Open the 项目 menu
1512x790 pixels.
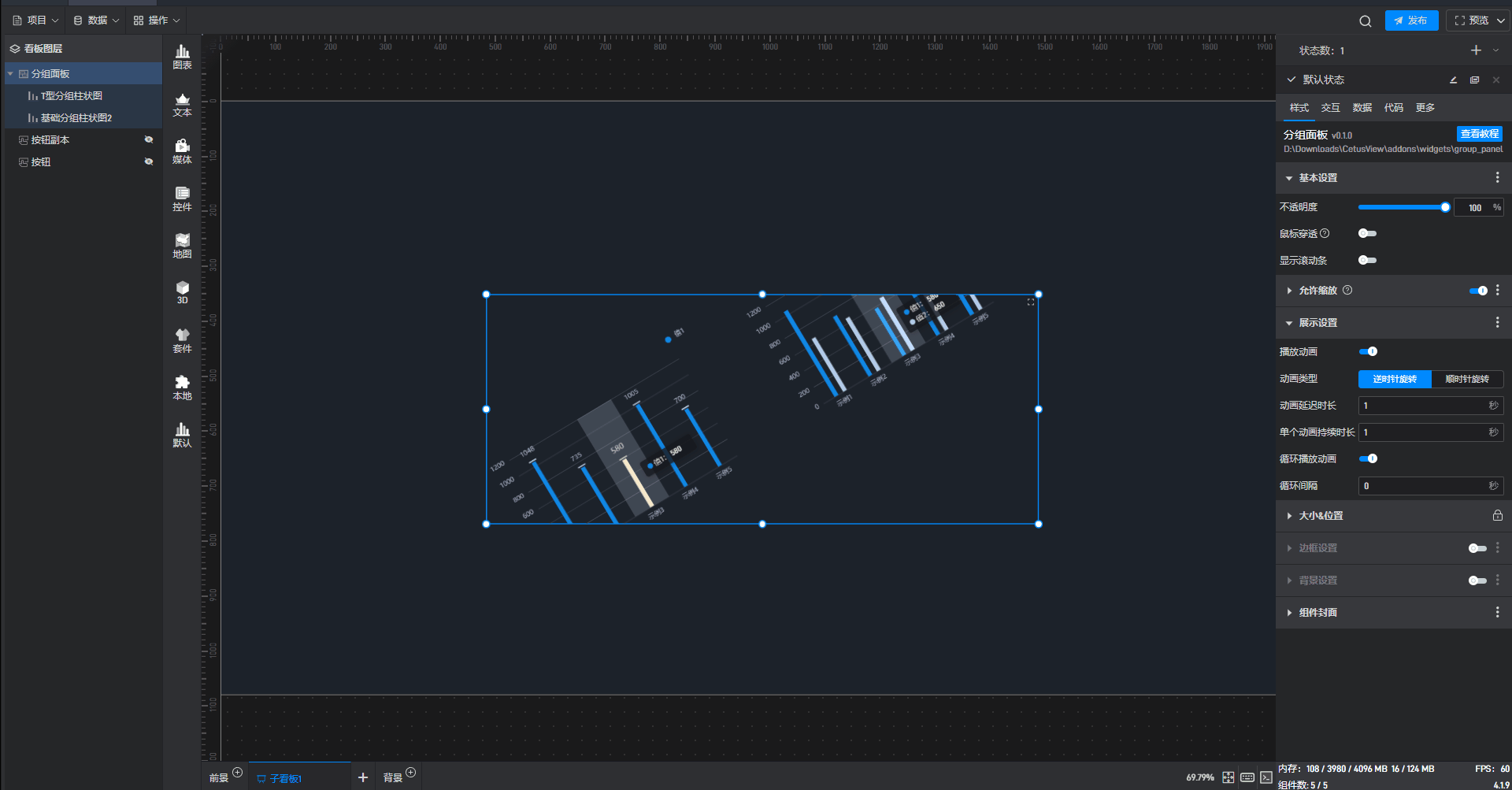[35, 20]
